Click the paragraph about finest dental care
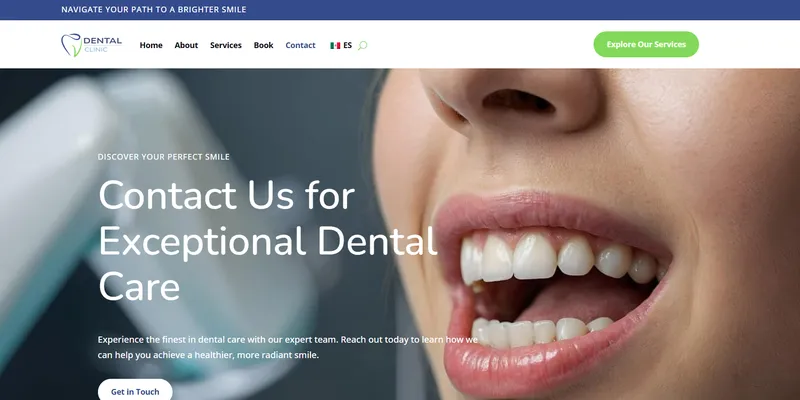 [288, 347]
